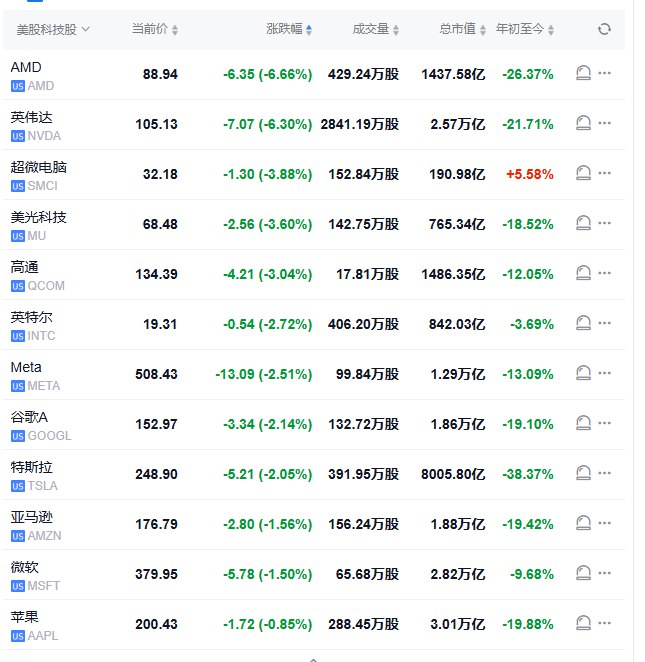Set price alert bell for SMCI
Viewport: 645px width, 662px height.
point(583,173)
